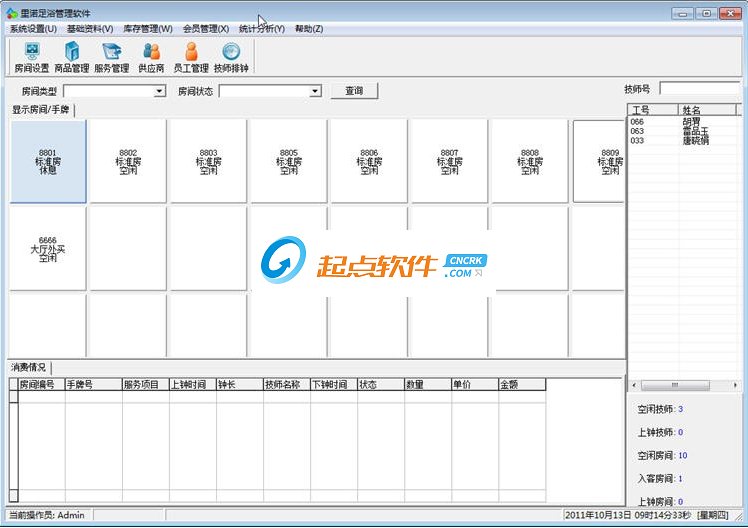748x528 pixels.
Task: Open the 技师排钟 technician scheduling icon
Action: (231, 57)
